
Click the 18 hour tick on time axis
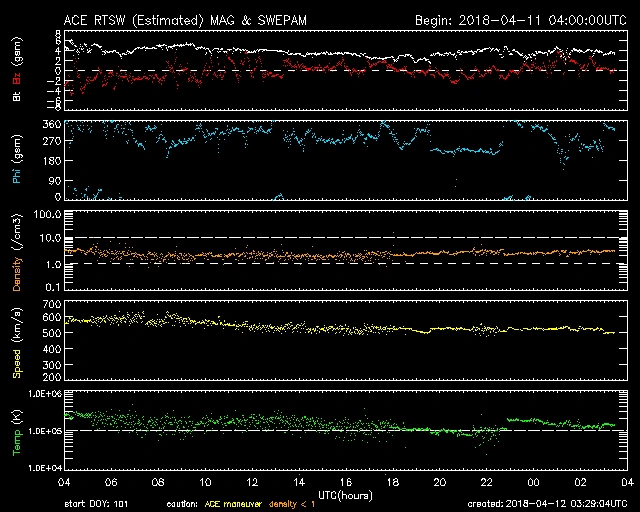click(392, 481)
